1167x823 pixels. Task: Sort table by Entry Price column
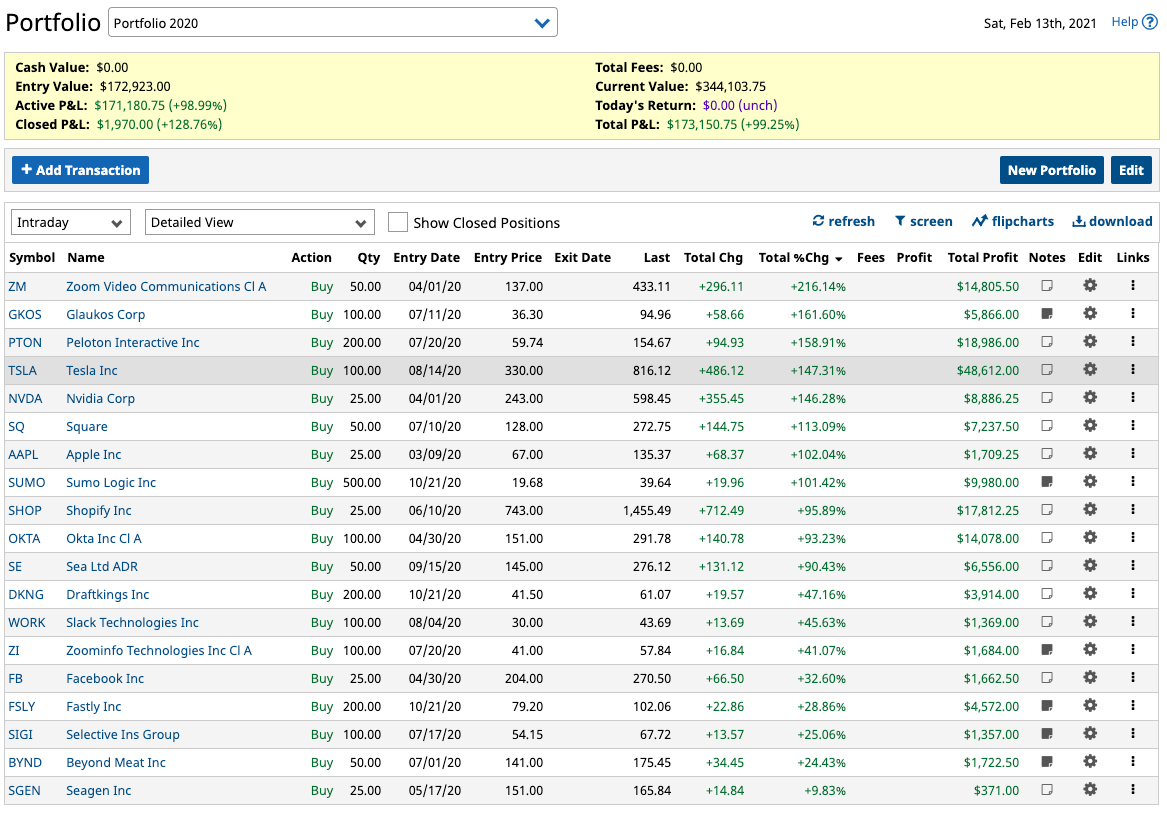point(508,257)
